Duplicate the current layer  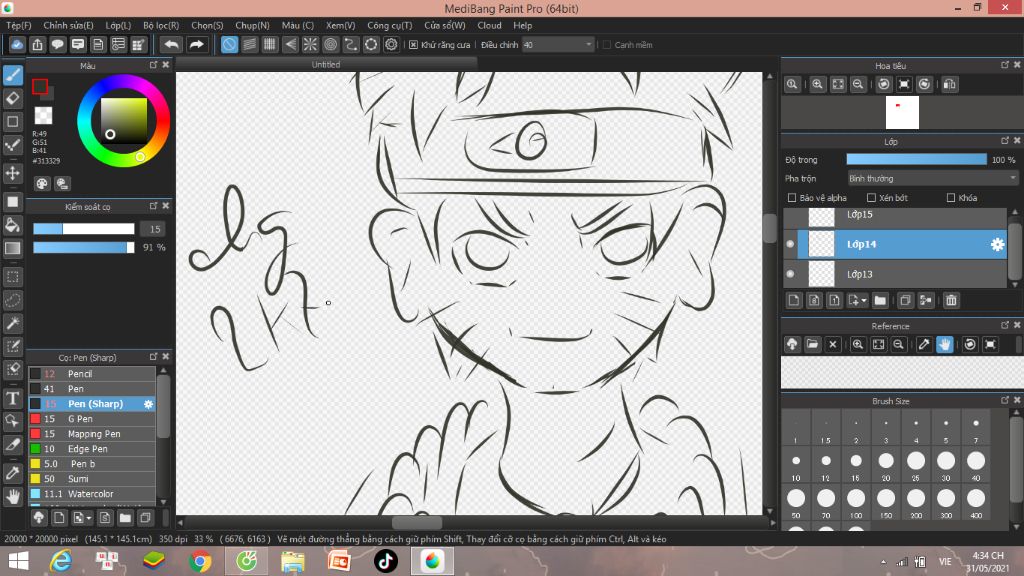(904, 300)
